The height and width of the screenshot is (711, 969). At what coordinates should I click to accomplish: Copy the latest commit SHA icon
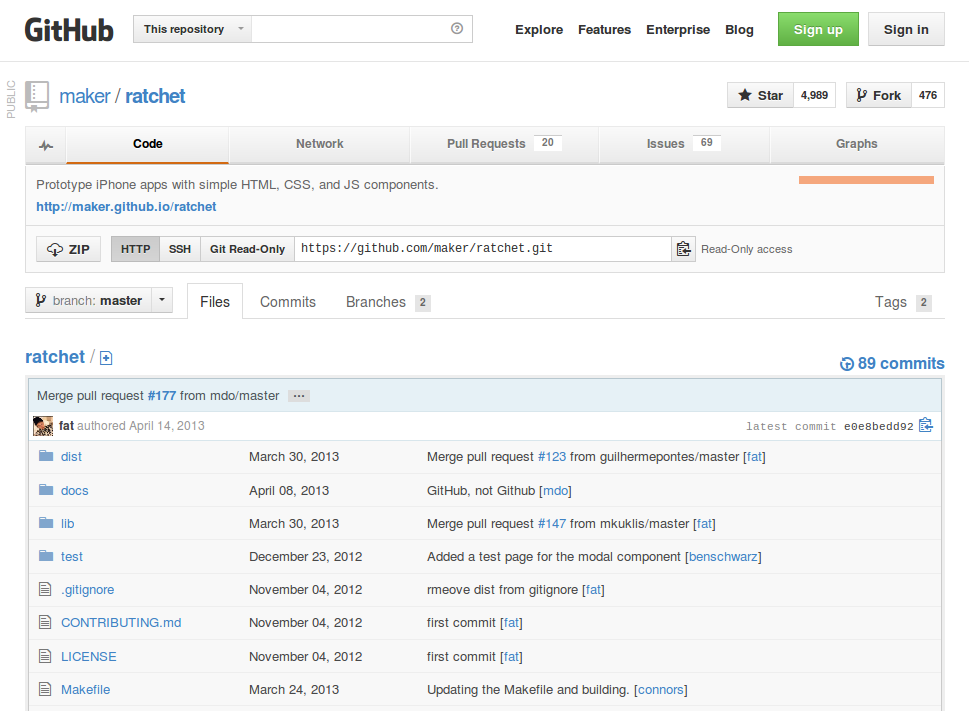tap(925, 425)
